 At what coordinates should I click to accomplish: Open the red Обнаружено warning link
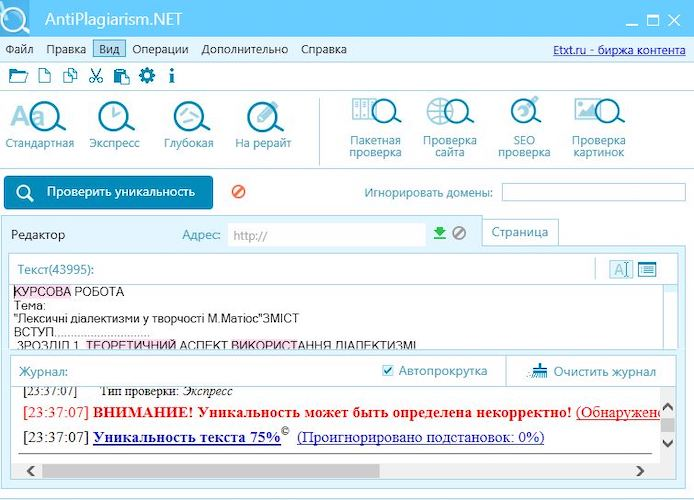coord(617,412)
